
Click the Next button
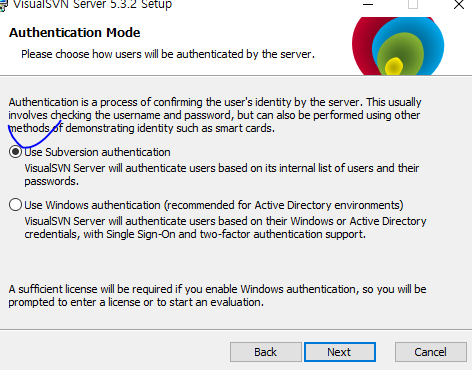[x=340, y=352]
